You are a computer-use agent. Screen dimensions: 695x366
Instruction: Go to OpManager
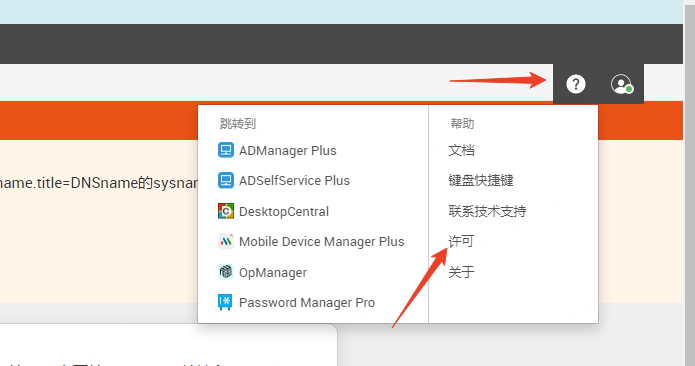[x=273, y=273]
